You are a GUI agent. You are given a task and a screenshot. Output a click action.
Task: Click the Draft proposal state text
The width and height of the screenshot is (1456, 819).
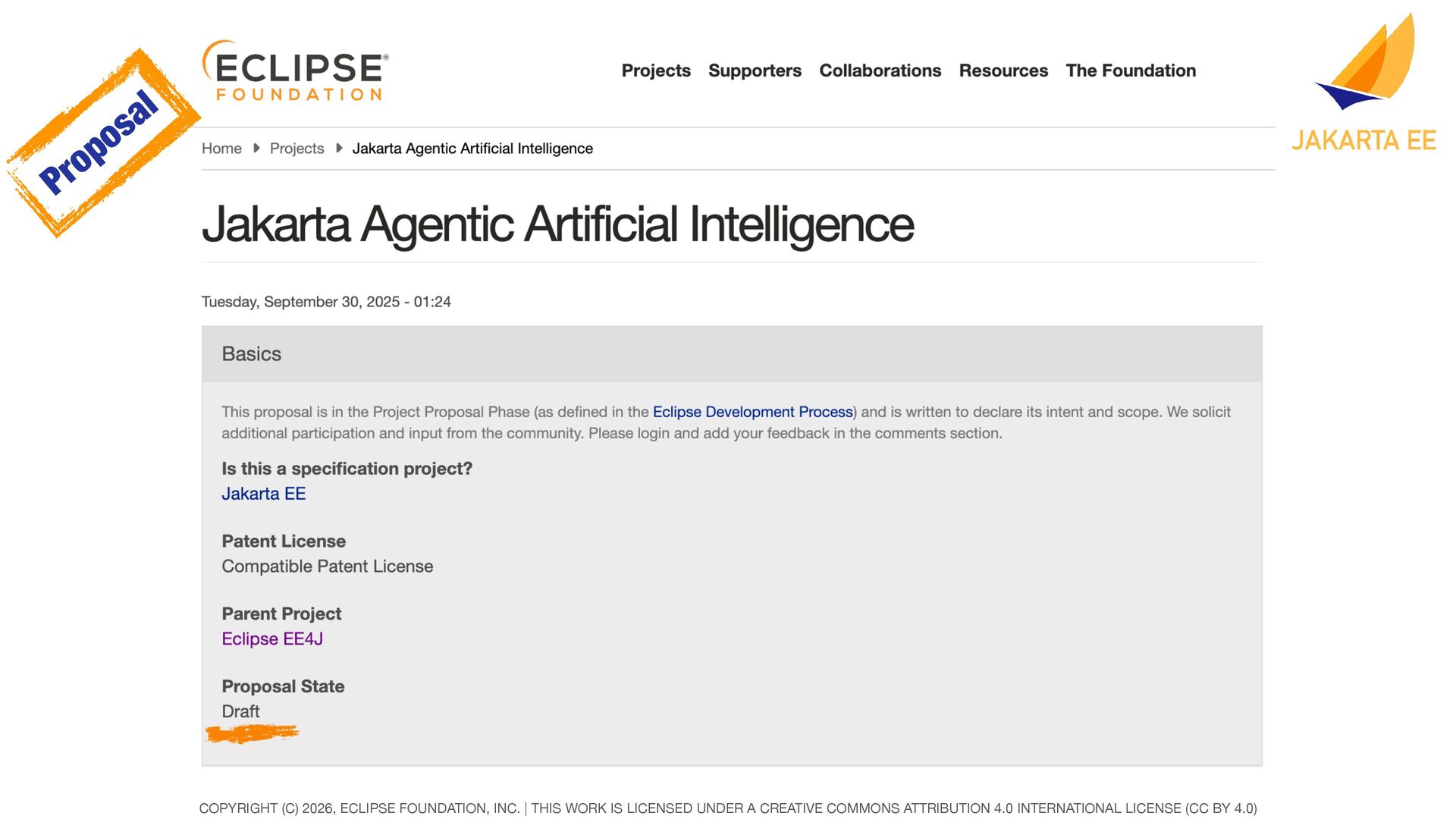point(240,711)
